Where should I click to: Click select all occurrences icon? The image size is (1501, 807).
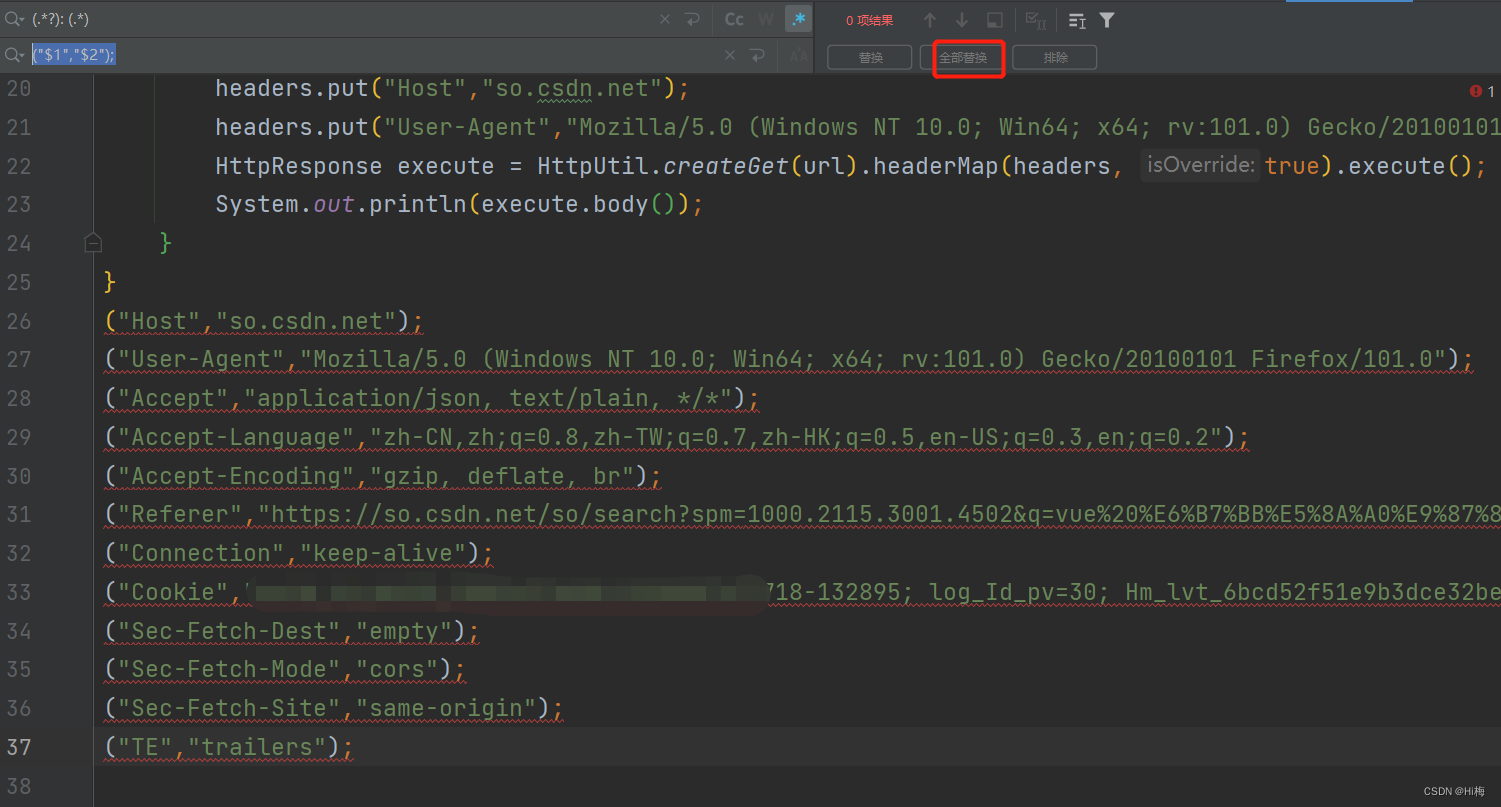click(1036, 20)
